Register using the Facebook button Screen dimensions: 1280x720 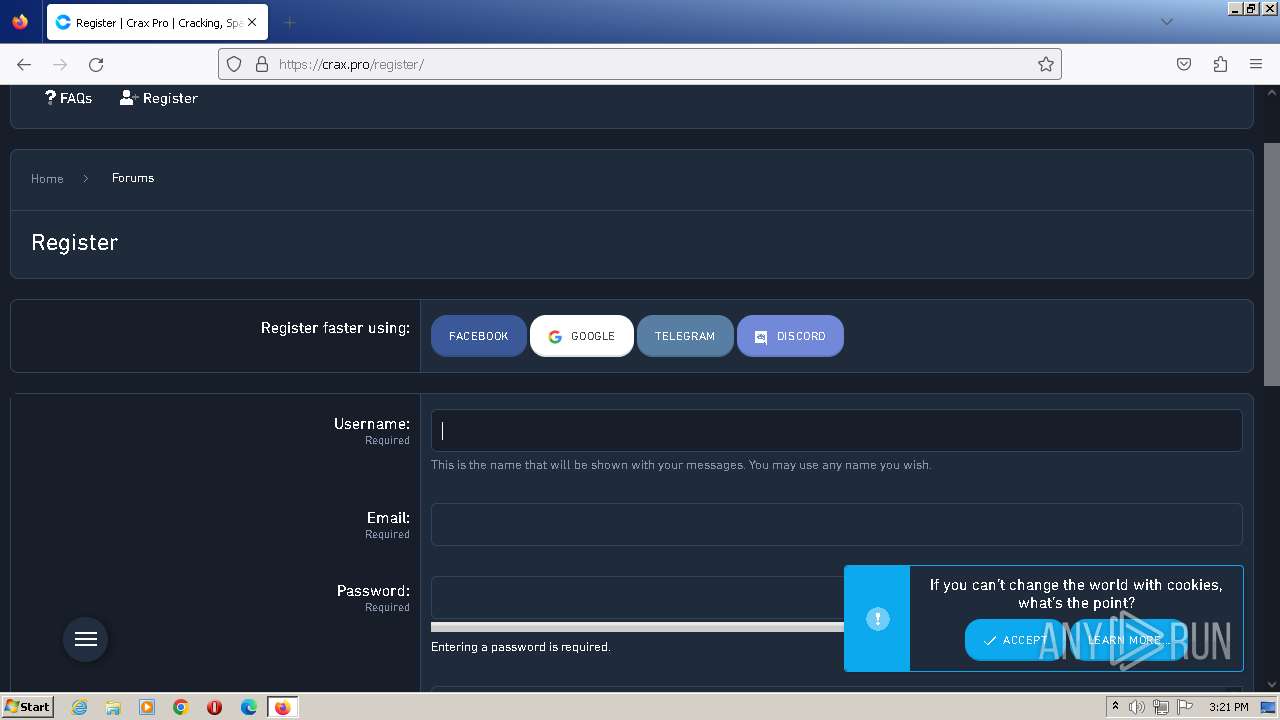click(x=478, y=336)
